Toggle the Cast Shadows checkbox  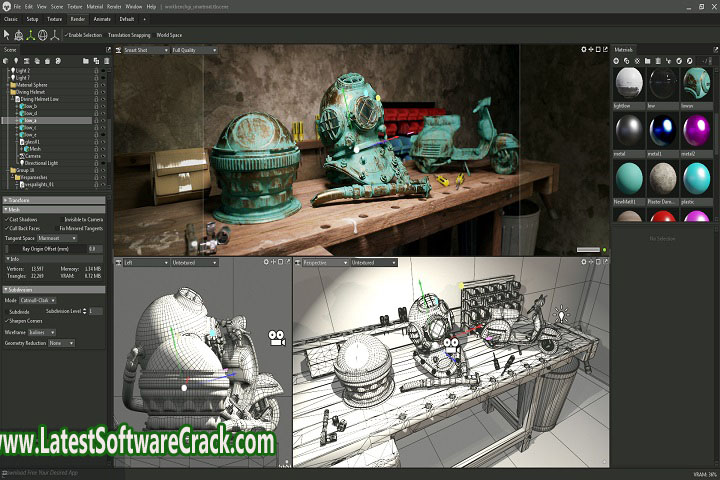click(7, 218)
